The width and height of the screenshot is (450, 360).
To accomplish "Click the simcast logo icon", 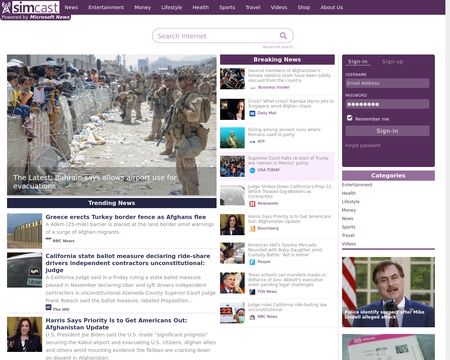I will click(x=6, y=7).
